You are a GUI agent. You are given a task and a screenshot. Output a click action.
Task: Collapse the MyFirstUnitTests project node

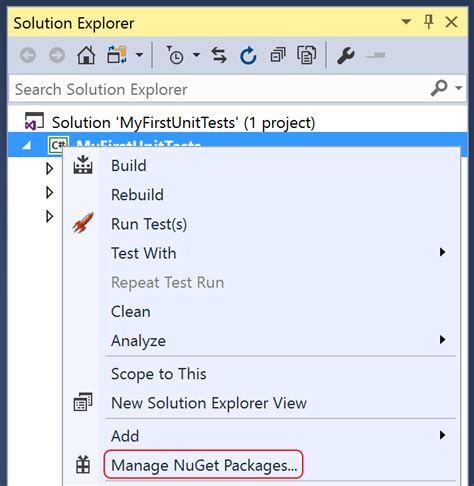pyautogui.click(x=27, y=145)
